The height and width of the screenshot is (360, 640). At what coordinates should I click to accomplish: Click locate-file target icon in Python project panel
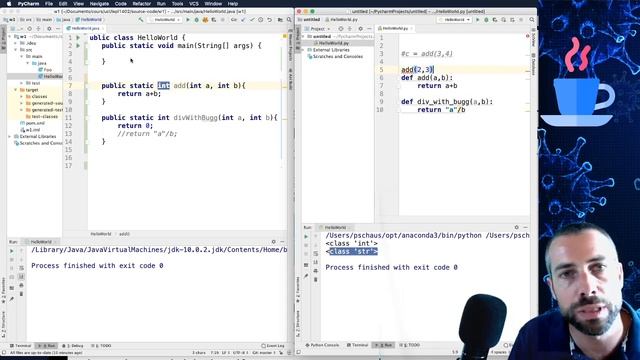tap(341, 29)
